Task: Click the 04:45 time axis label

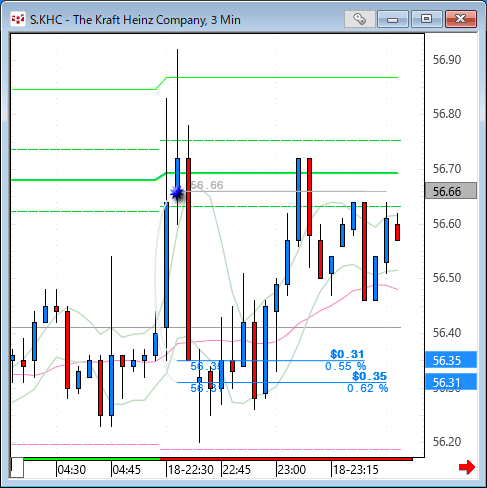Action: coord(127,470)
